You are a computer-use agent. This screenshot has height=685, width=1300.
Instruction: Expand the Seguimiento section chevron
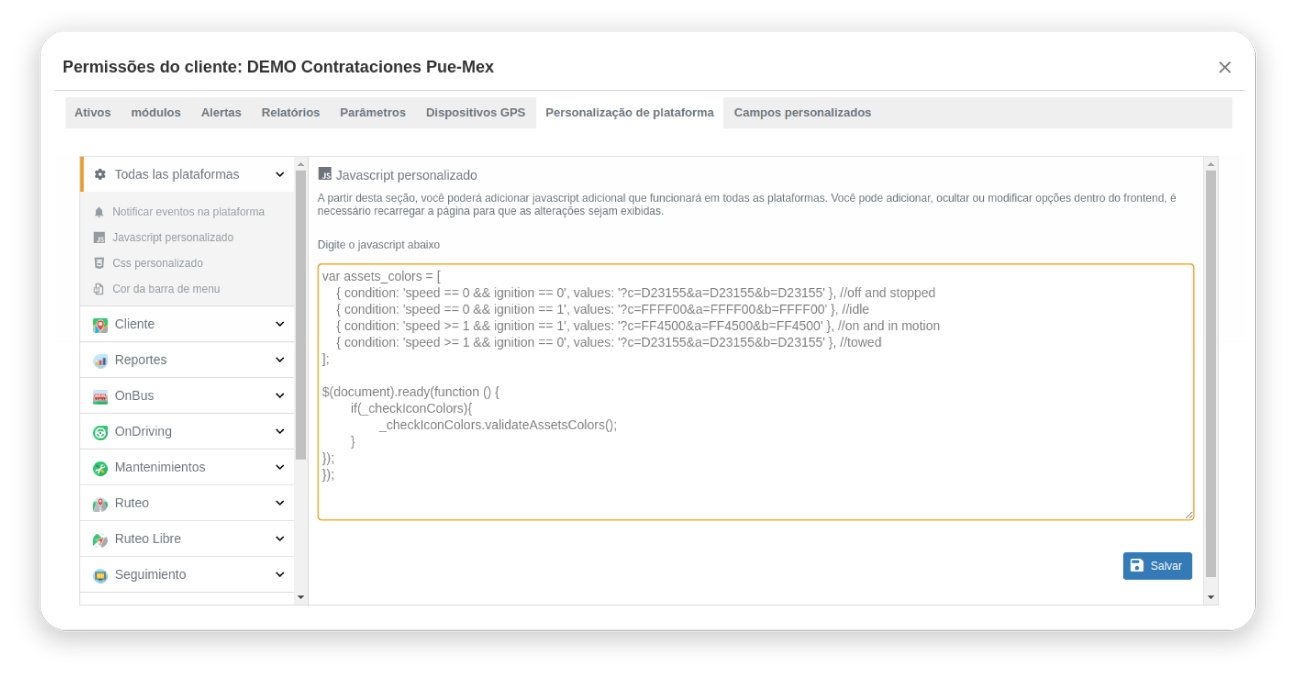click(280, 574)
